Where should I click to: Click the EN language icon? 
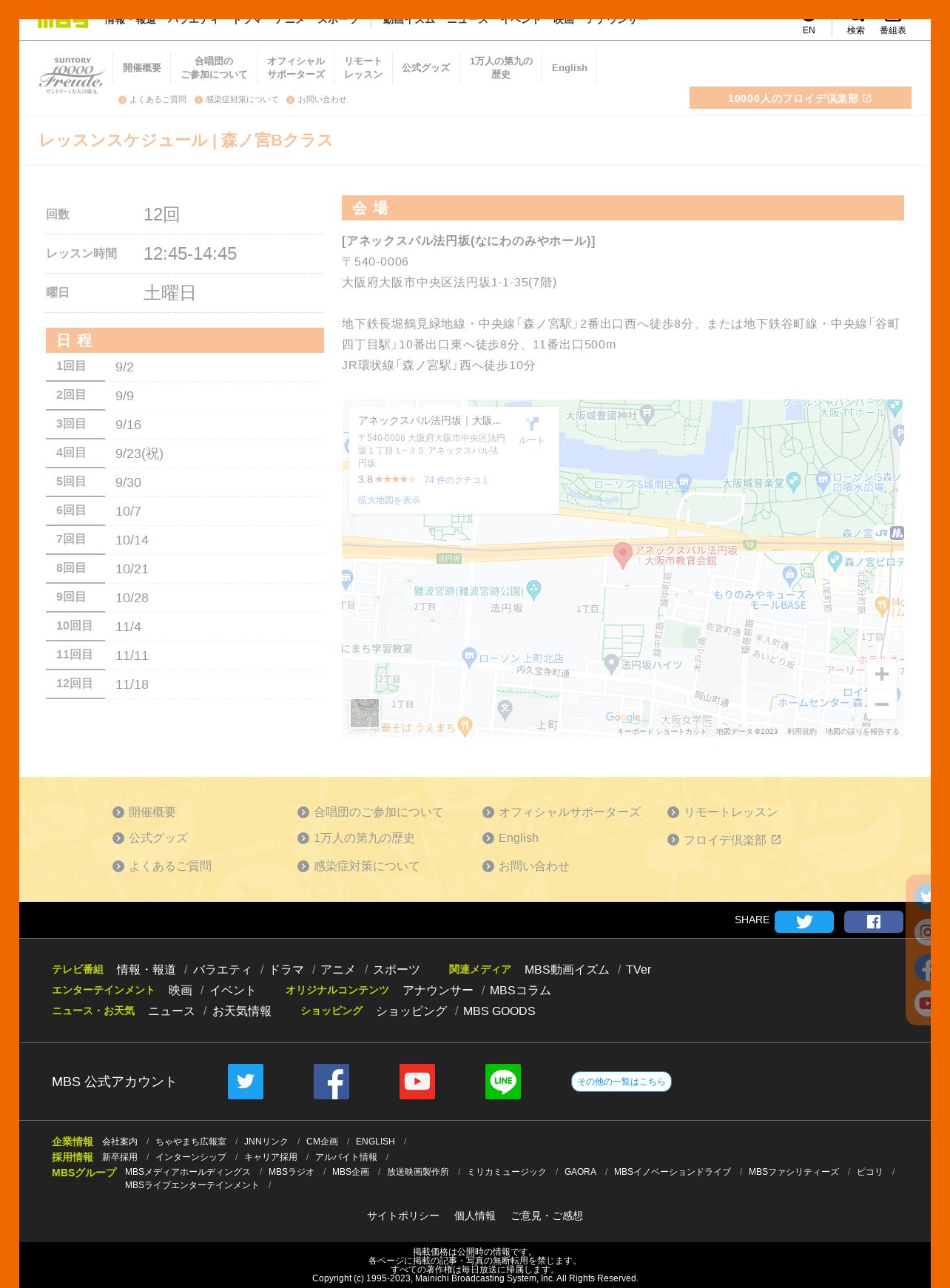[809, 24]
